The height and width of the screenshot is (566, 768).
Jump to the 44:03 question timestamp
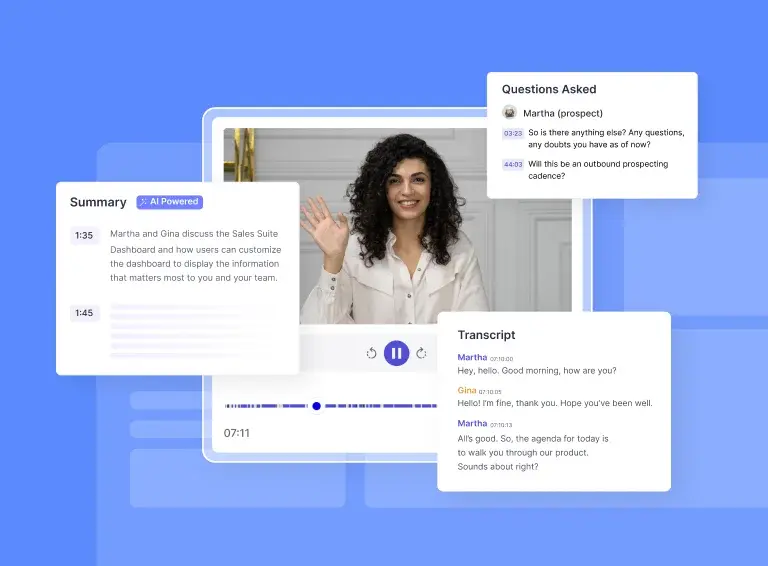(x=512, y=165)
